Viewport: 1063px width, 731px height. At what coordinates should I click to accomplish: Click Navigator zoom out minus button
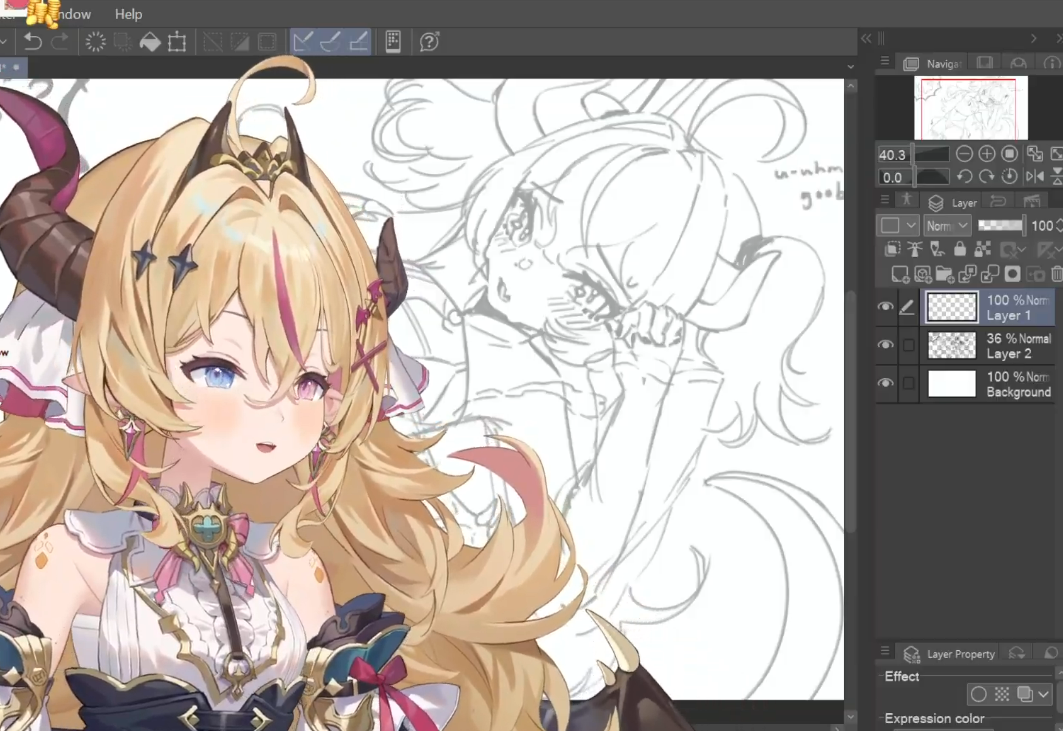coord(964,154)
